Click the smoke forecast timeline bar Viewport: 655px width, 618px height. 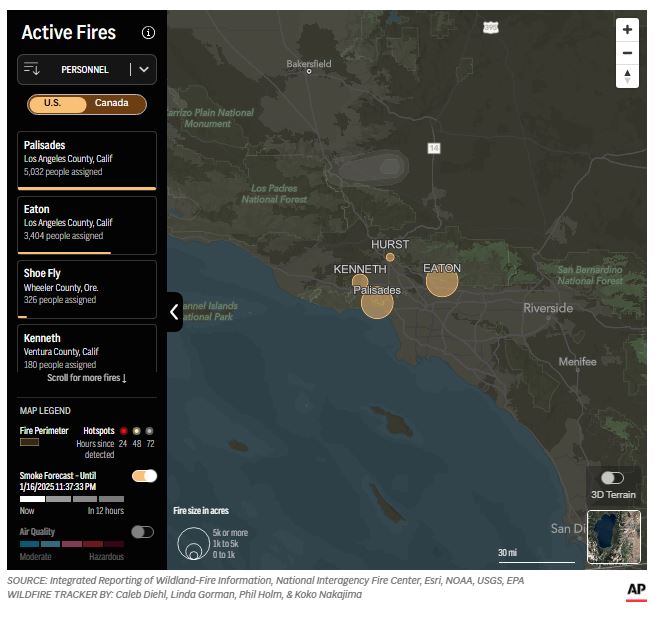coord(72,498)
